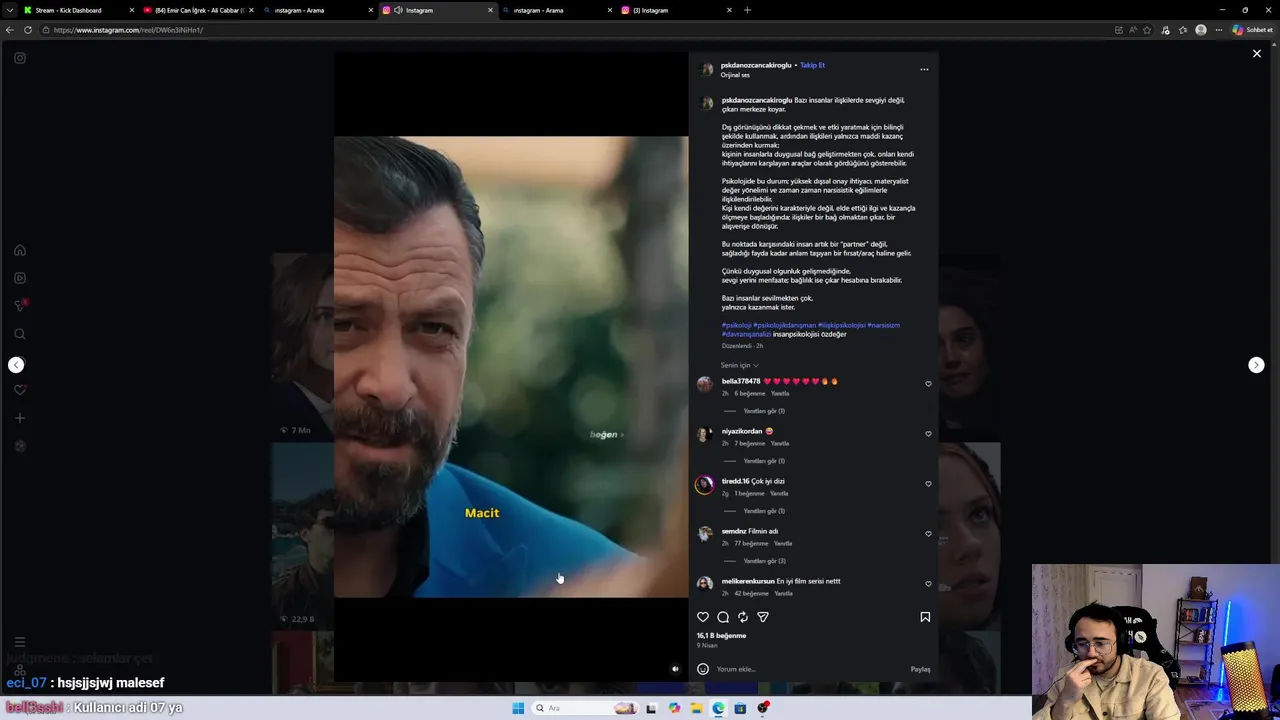The width and height of the screenshot is (1280, 720).
Task: Switch to the first 'instagram - Arama' tab
Action: click(318, 10)
